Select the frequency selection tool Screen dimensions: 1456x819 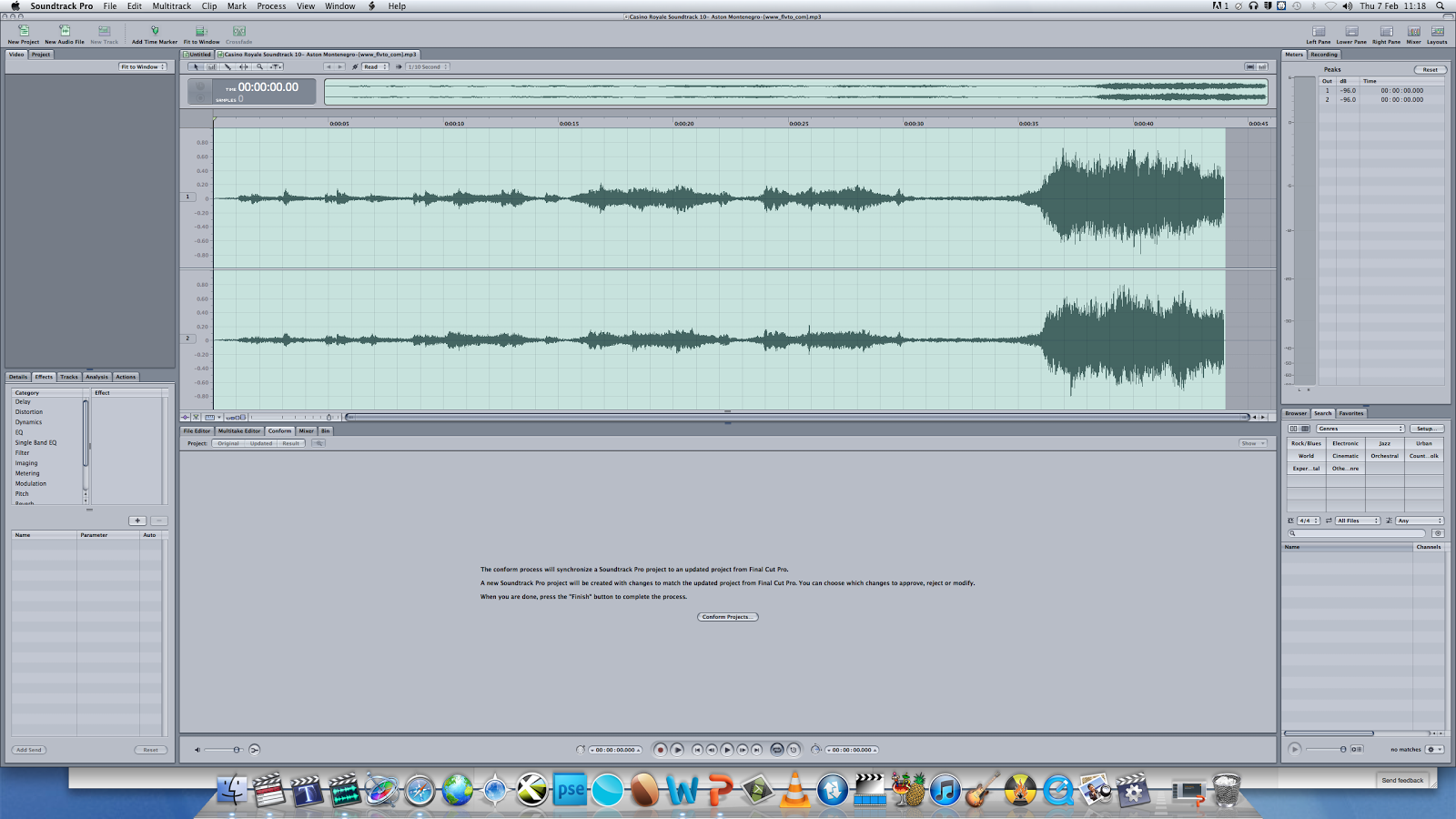(212, 66)
